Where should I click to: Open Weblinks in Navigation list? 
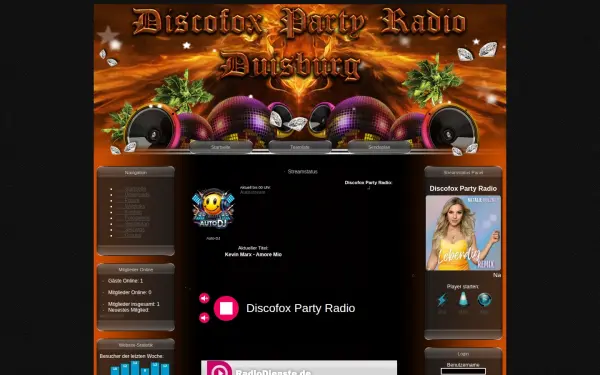(135, 206)
